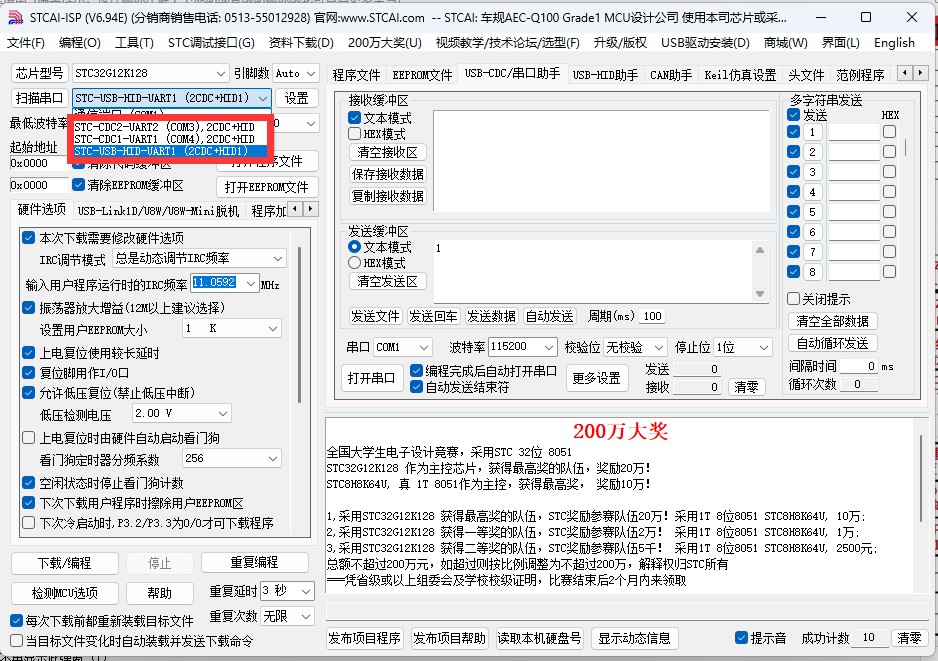Click 读取本机硬盘号 button
Viewport: 938px width, 661px height.
(x=539, y=638)
